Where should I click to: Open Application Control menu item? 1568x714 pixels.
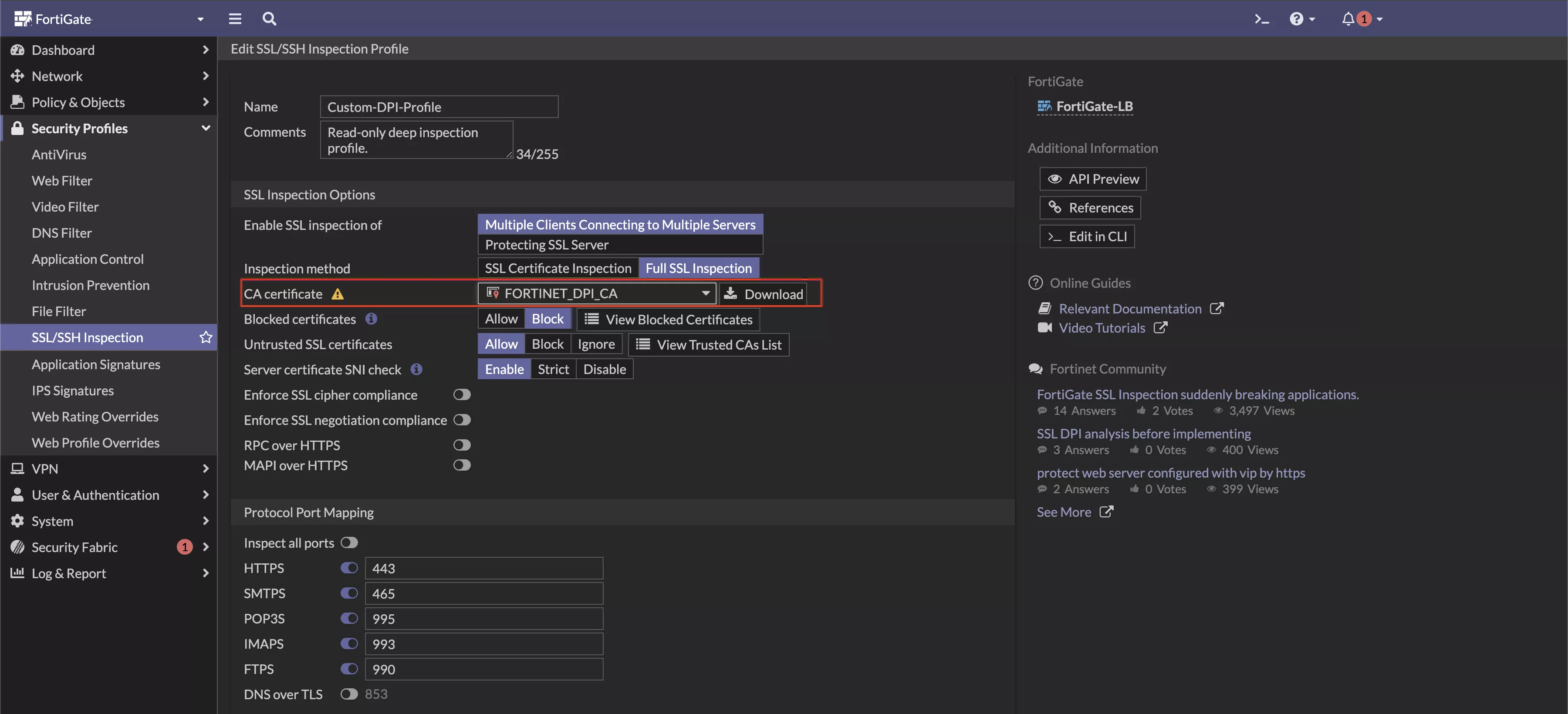point(88,259)
